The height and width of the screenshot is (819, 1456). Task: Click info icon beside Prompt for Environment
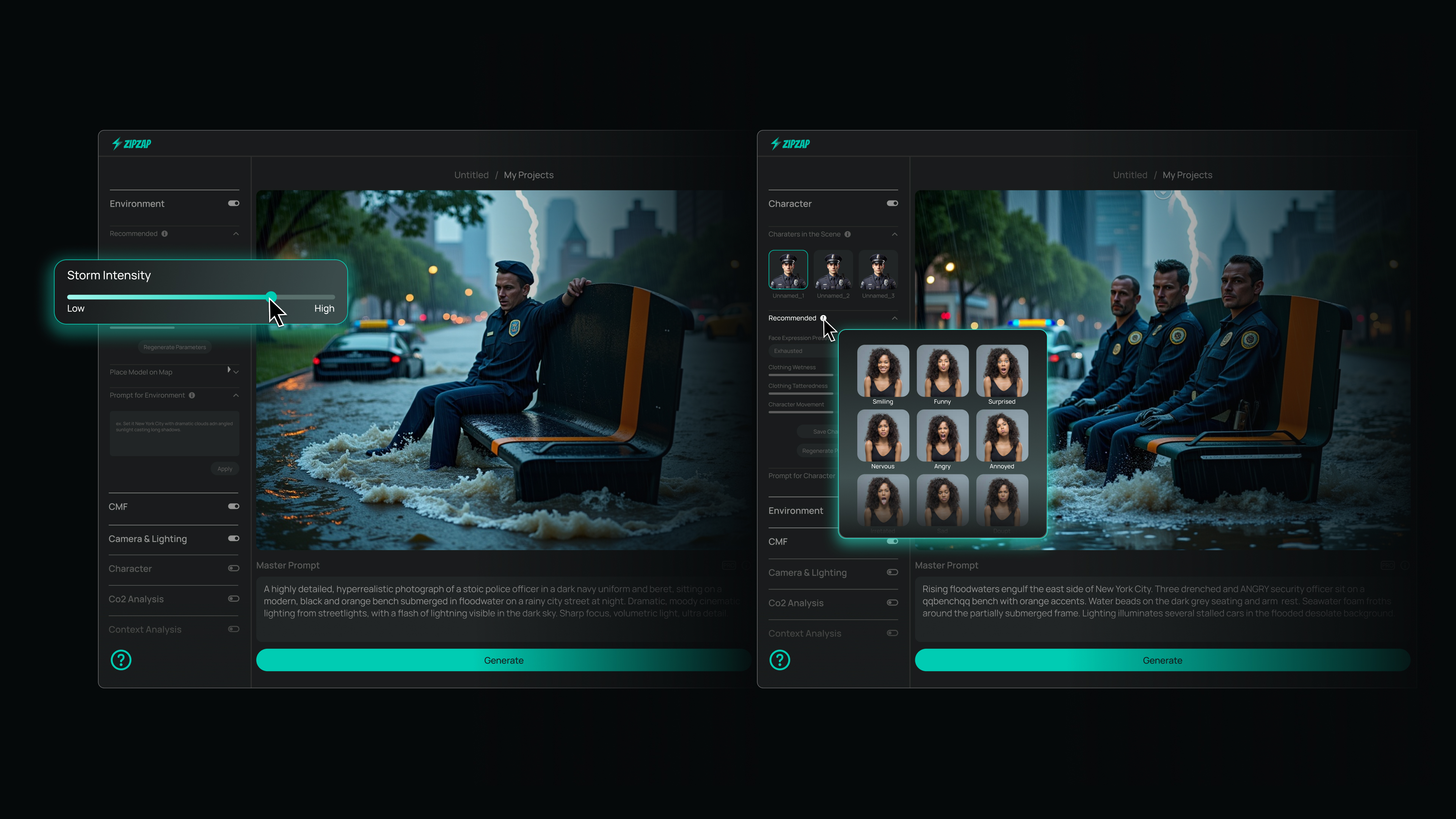(192, 395)
